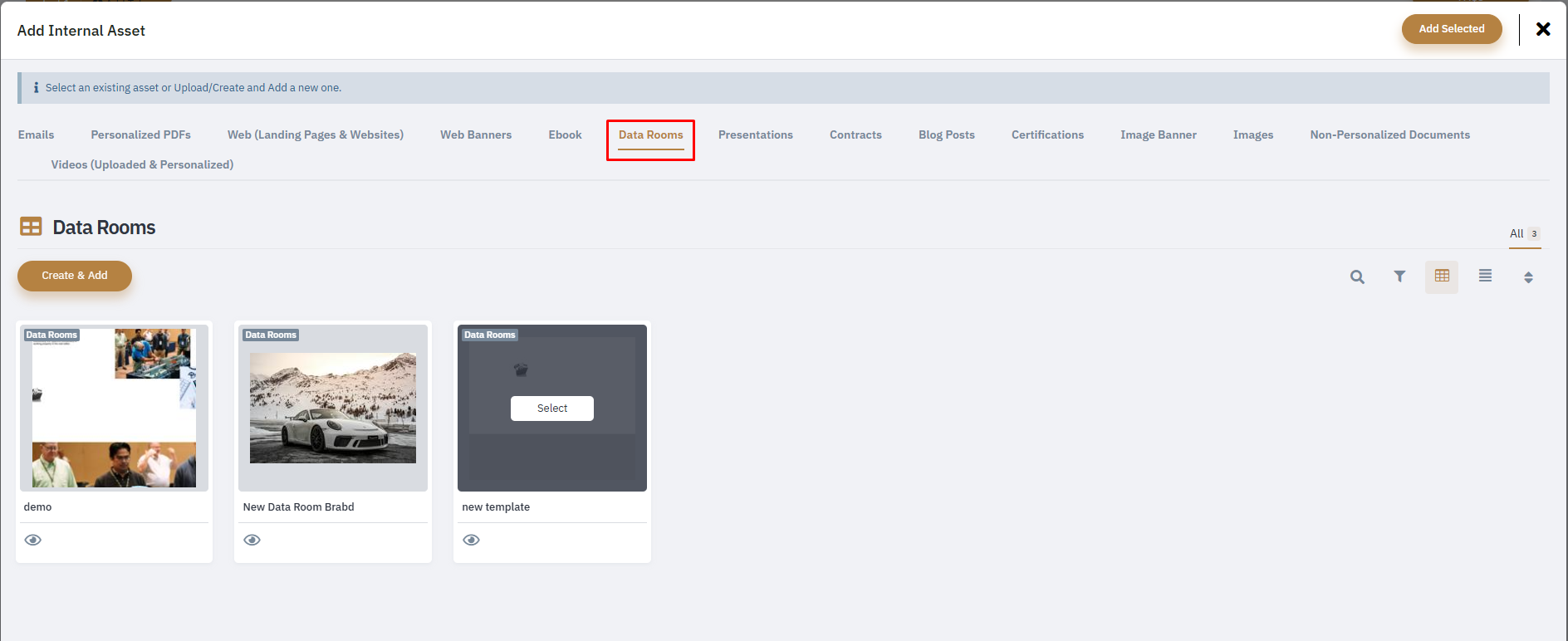
Task: Switch to the Personalized PDFs tab
Action: tap(141, 135)
